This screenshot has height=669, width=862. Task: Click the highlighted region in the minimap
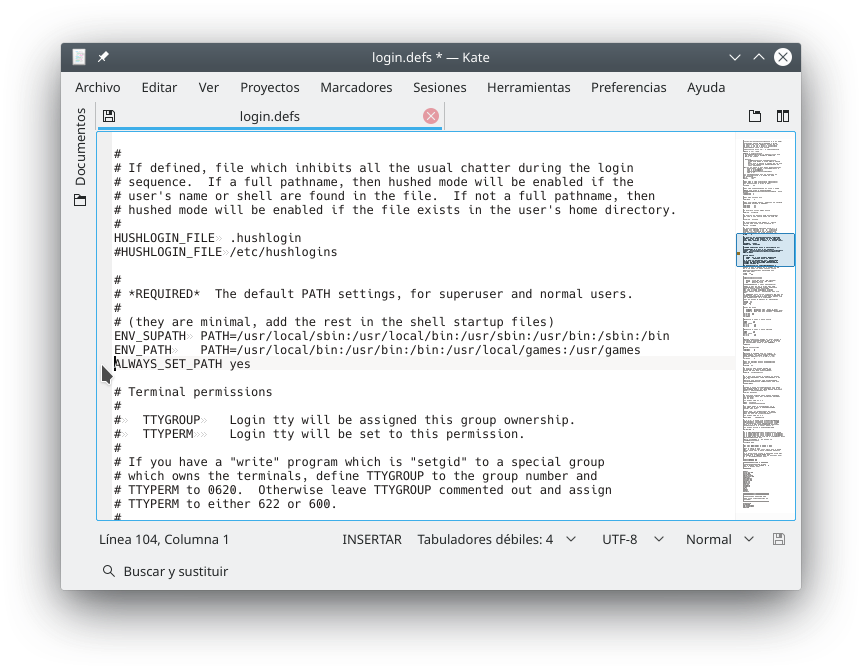pos(765,250)
